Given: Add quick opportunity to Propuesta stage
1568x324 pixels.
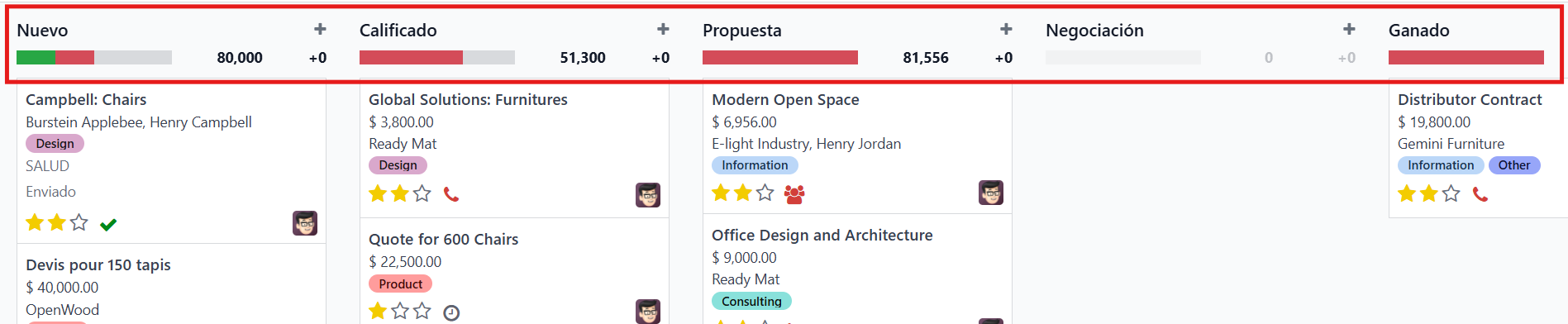Looking at the screenshot, I should [x=1006, y=30].
